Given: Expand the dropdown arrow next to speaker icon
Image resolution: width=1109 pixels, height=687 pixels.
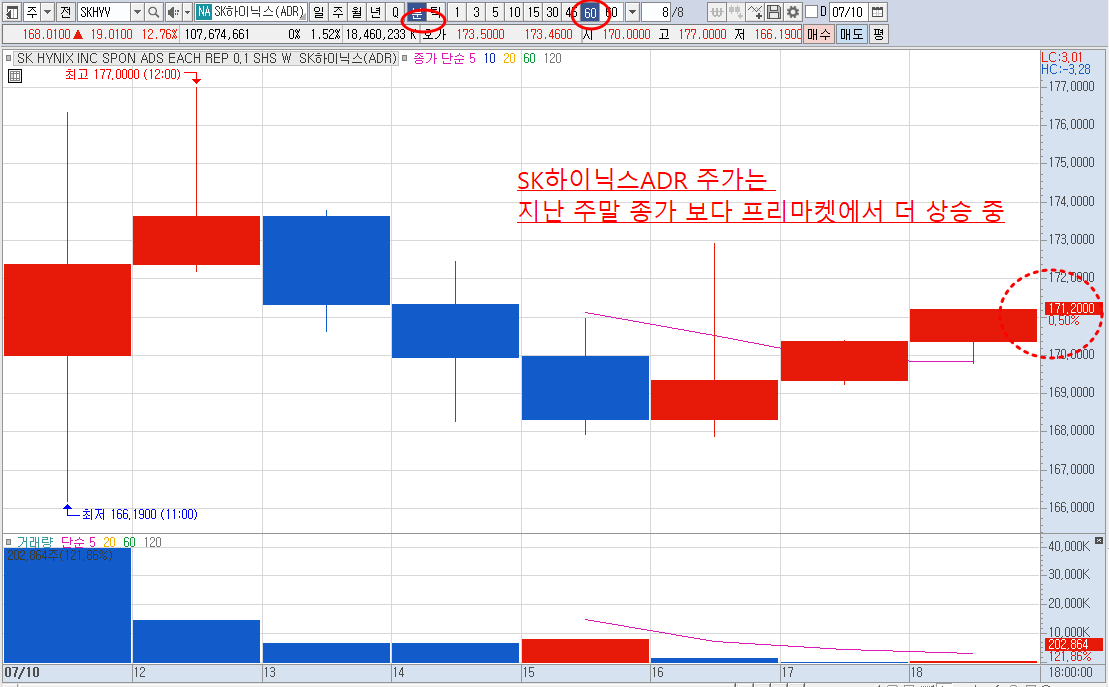Looking at the screenshot, I should click(187, 12).
